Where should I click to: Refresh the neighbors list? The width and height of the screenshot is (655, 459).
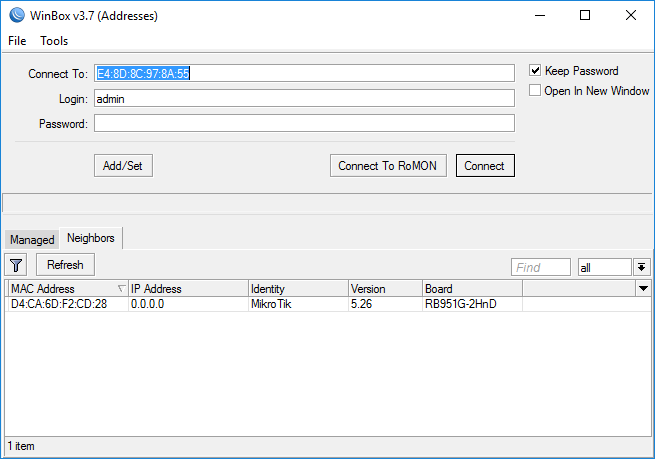[65, 265]
